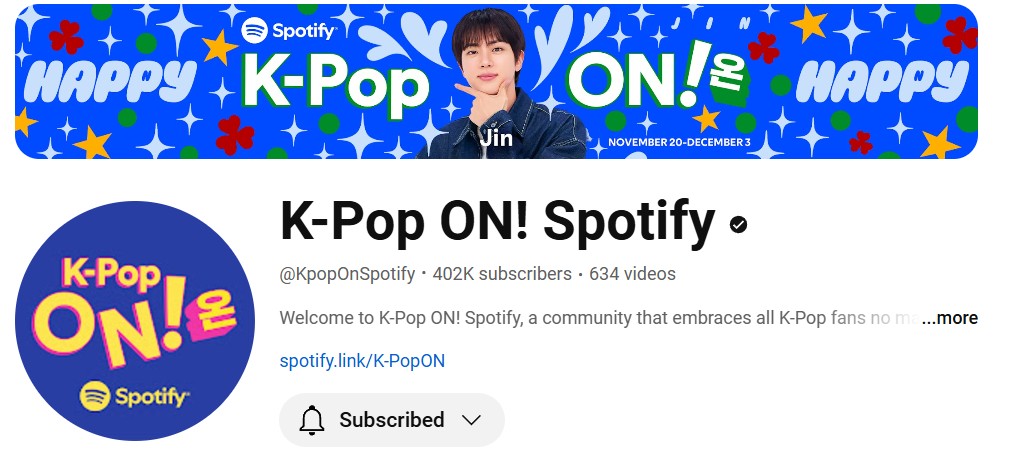The height and width of the screenshot is (470, 1016).
Task: Click the verified checkmark badge
Action: pos(738,224)
